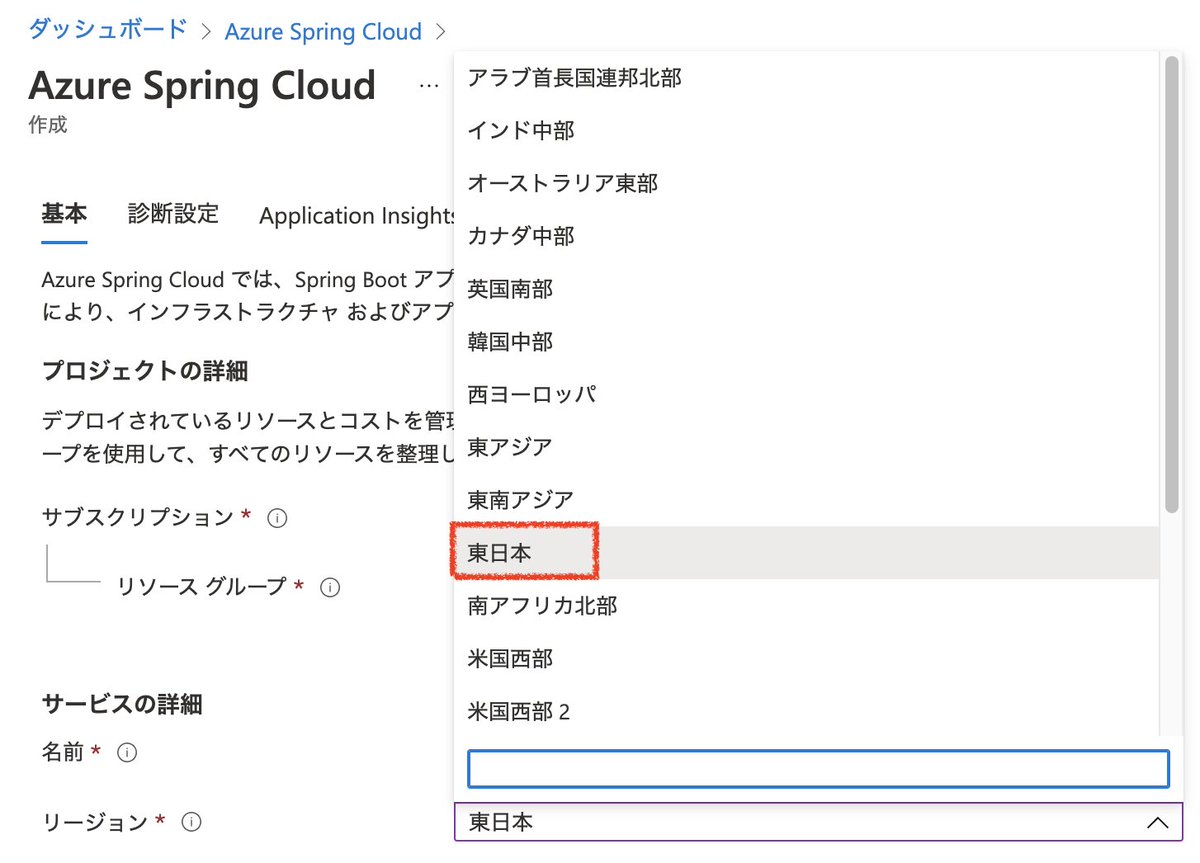Switch to the 基本 tab

pyautogui.click(x=64, y=214)
